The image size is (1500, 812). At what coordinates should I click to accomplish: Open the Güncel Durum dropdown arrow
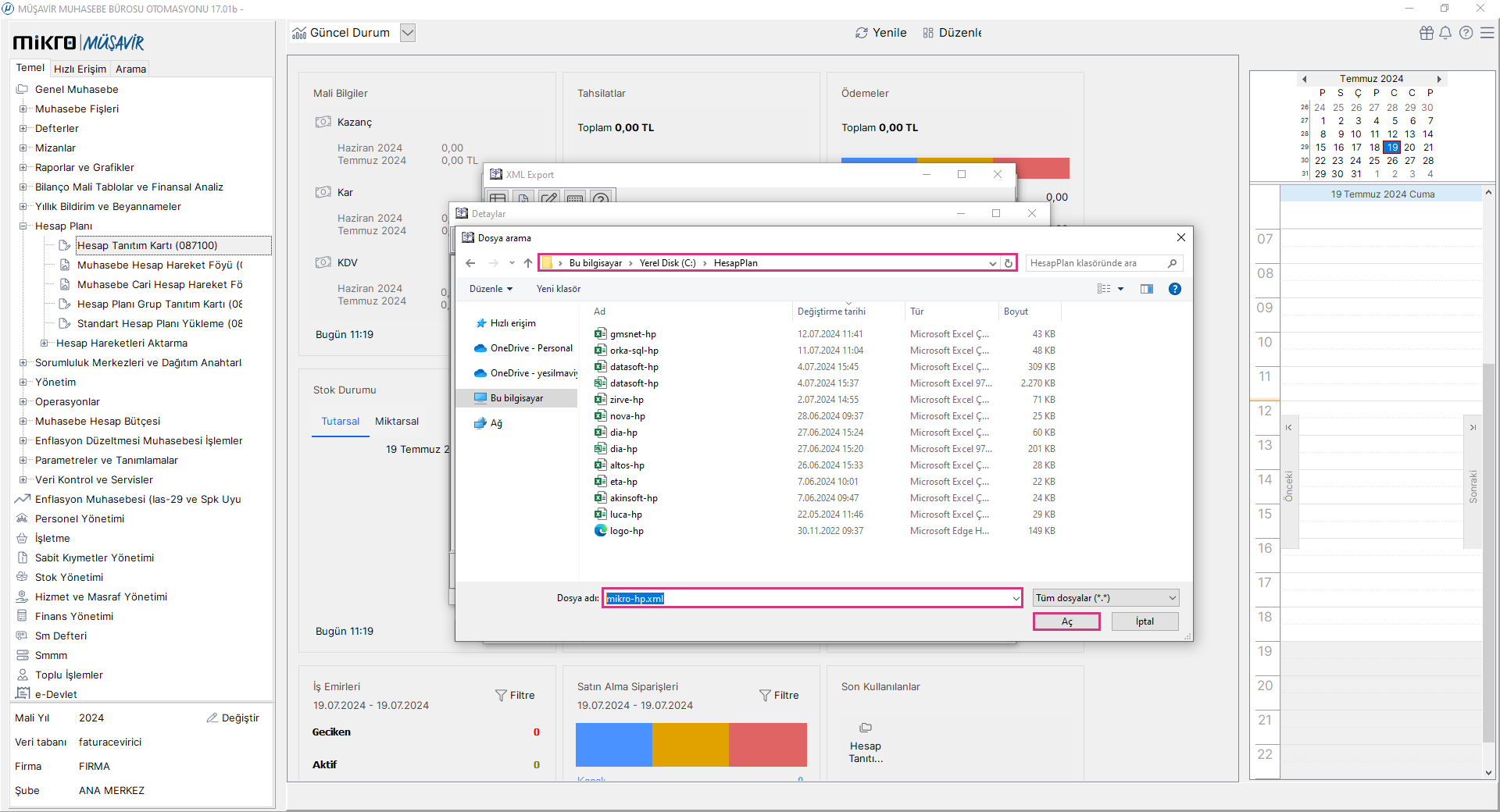(x=407, y=33)
